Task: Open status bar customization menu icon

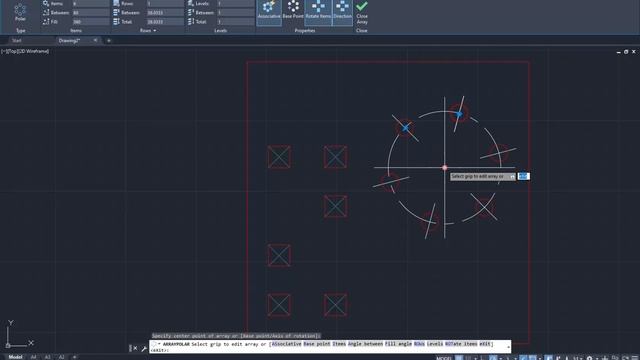Action: pyautogui.click(x=635, y=358)
